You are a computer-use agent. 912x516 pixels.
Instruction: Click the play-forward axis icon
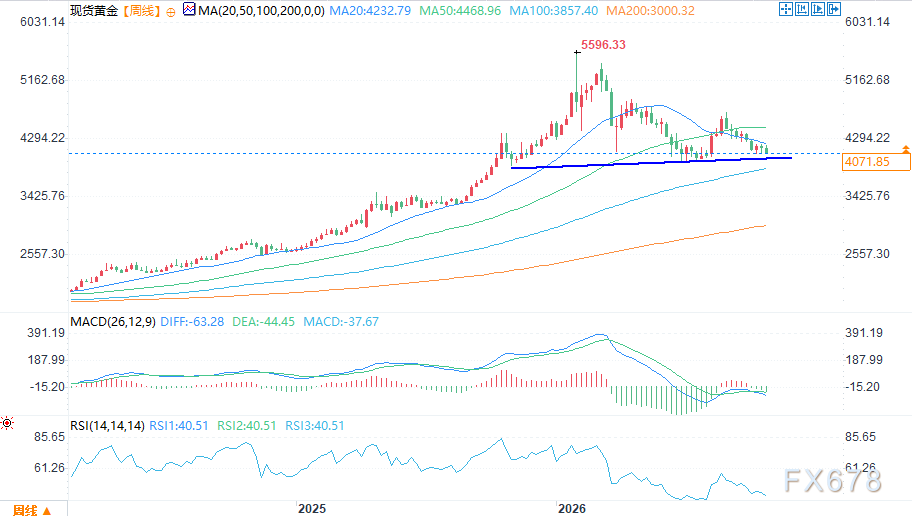pos(818,9)
